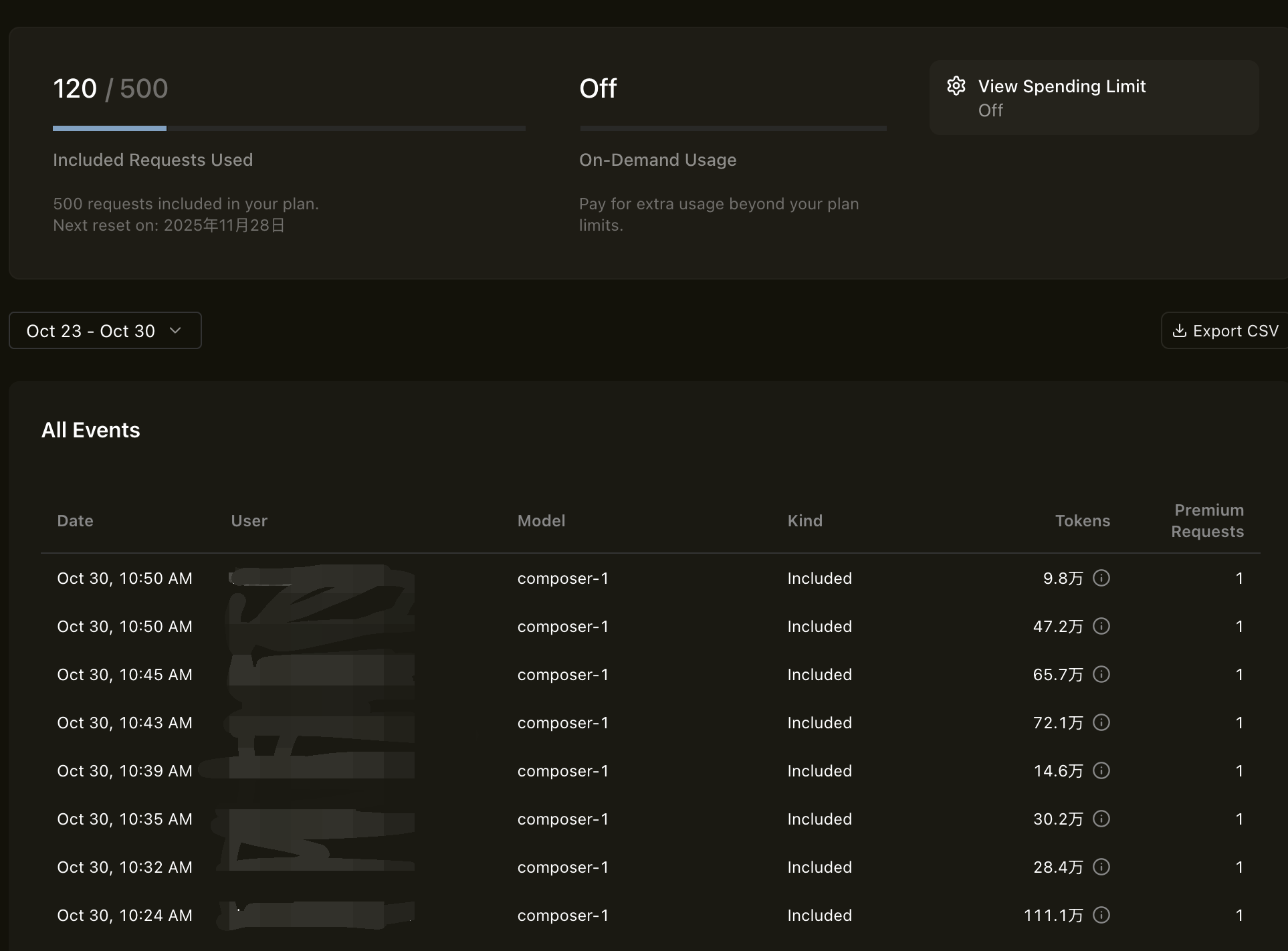Screen dimensions: 1288x951
Task: Click the gear icon beside View Spending Limit
Action: pos(956,86)
